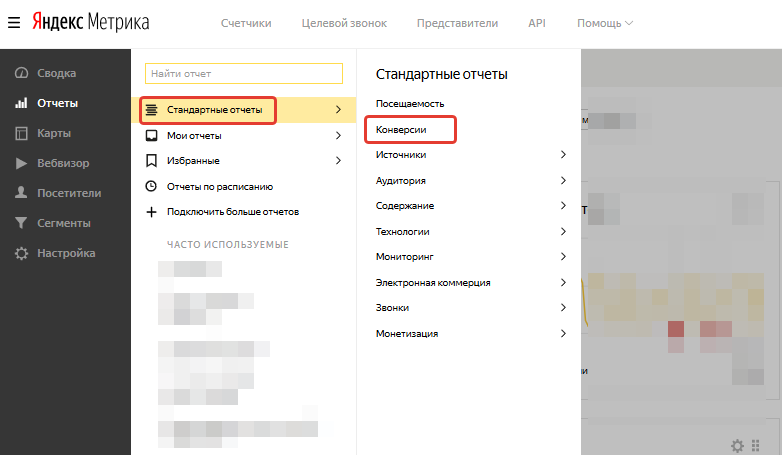Click the Избранные bookmark icon
Screen dimensions: 782x455
[151, 161]
